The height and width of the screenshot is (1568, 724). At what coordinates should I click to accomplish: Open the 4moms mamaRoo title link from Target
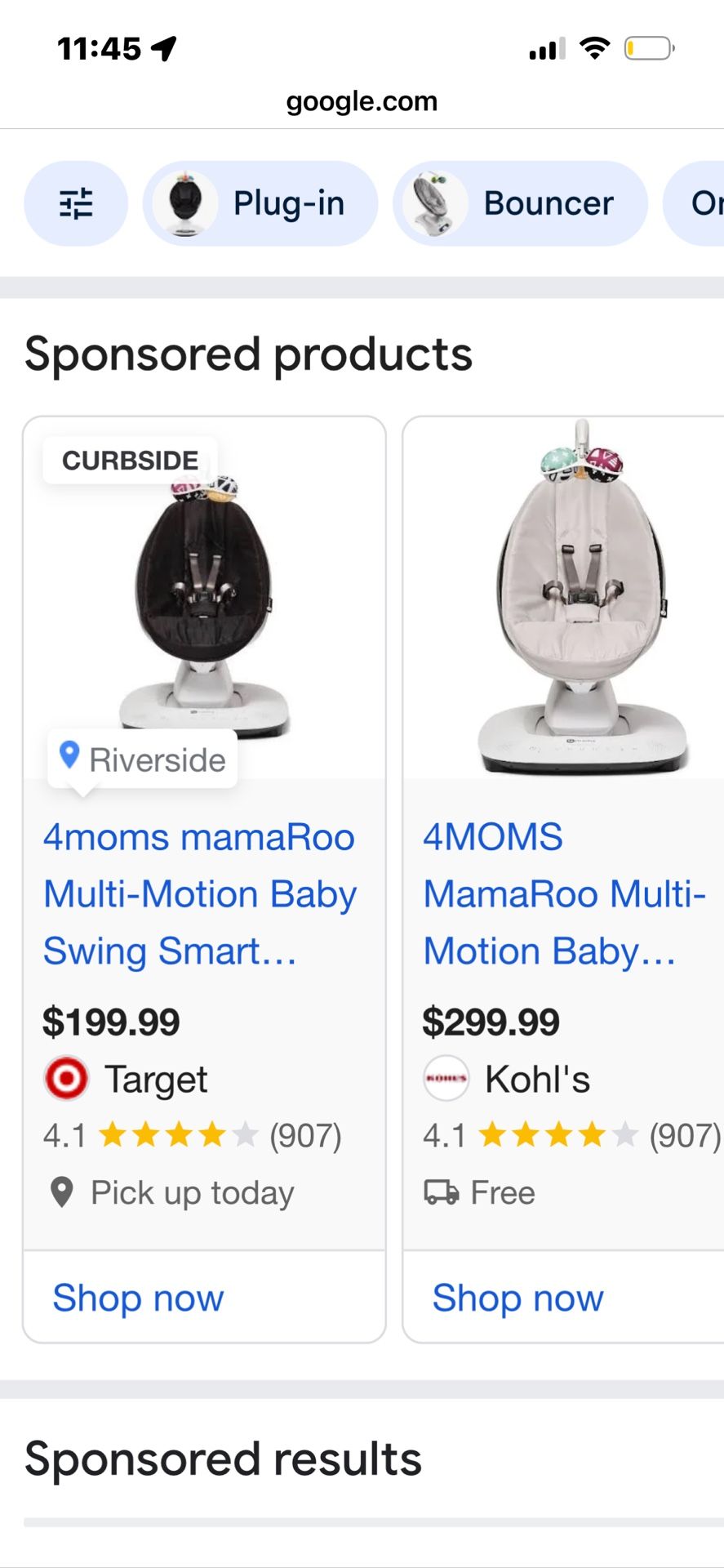tap(199, 893)
